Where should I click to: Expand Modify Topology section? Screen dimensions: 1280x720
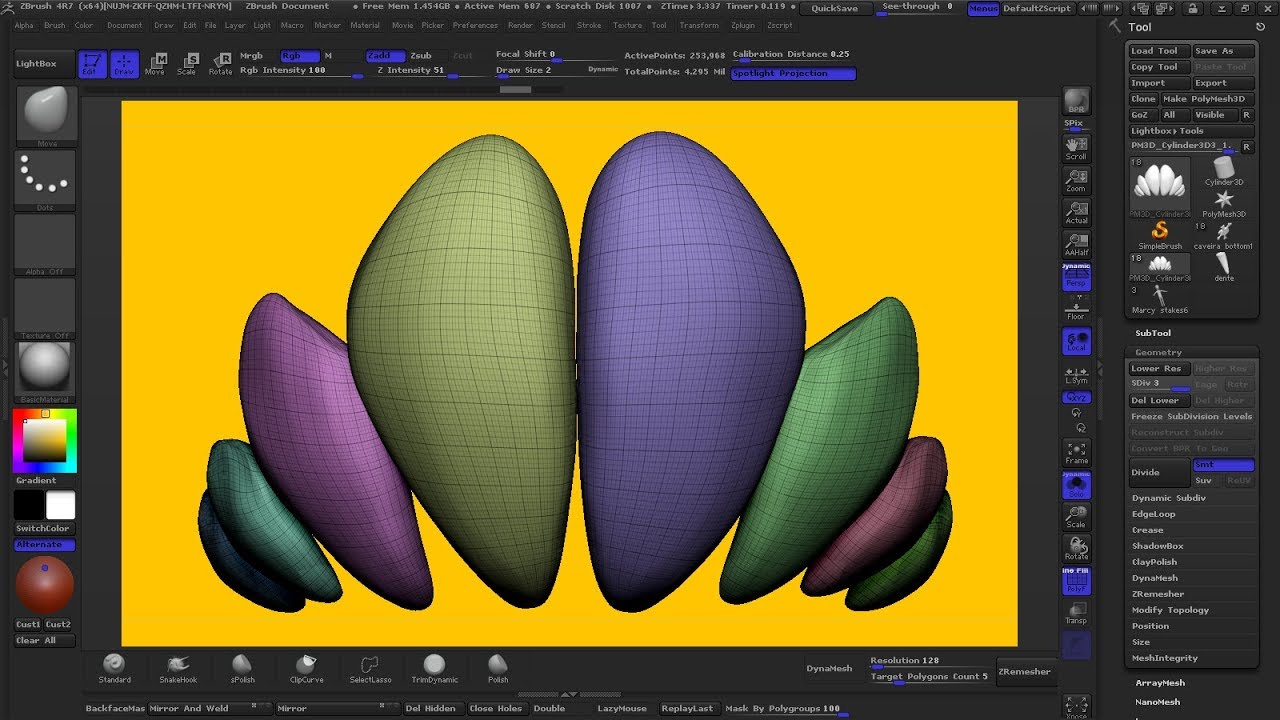click(x=1171, y=610)
